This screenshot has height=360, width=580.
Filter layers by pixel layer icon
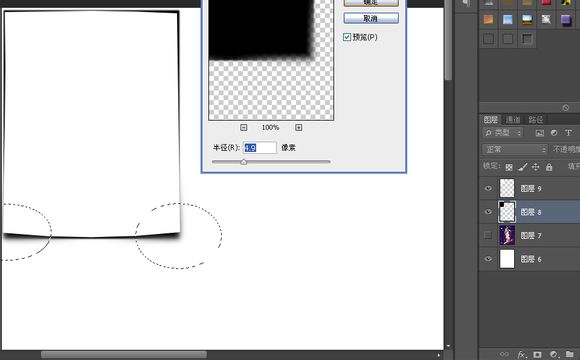pyautogui.click(x=540, y=133)
